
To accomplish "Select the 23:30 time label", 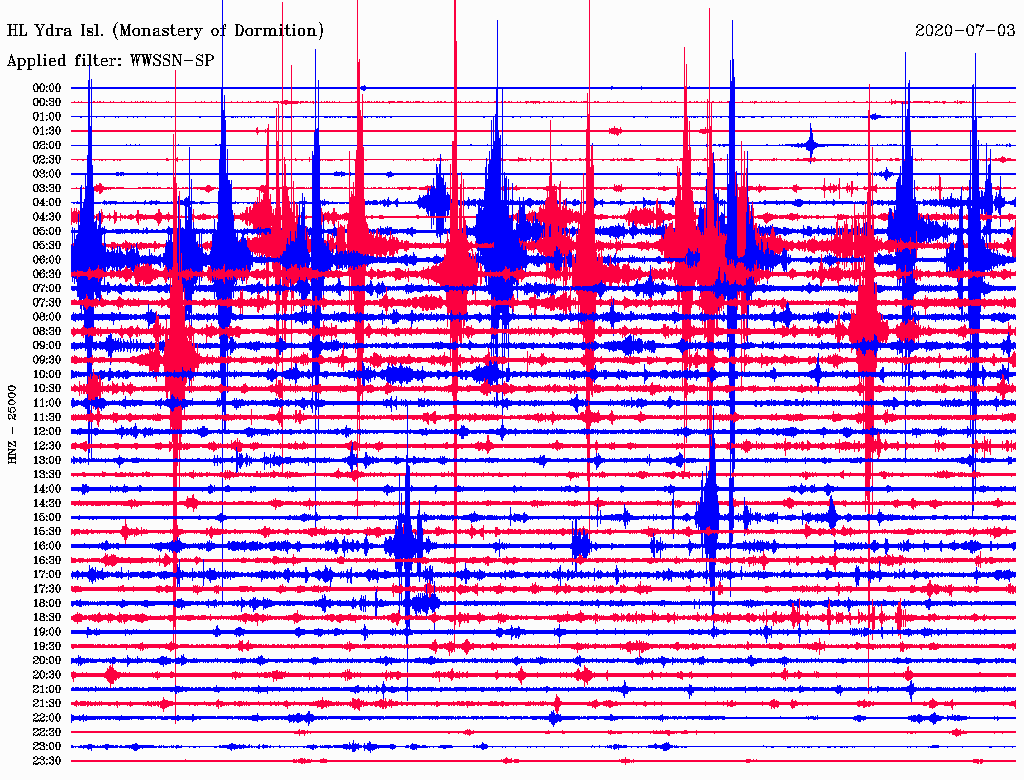I will click(47, 761).
